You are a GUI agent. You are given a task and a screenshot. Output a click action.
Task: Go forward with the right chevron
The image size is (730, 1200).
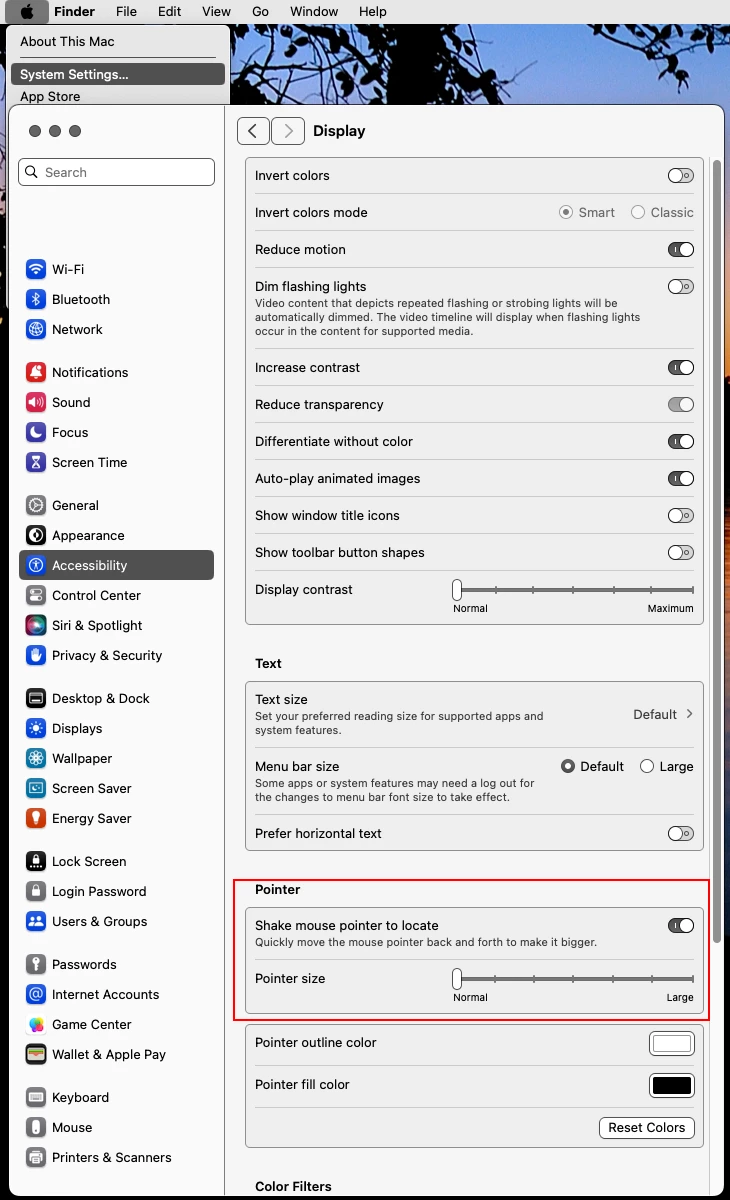[288, 131]
